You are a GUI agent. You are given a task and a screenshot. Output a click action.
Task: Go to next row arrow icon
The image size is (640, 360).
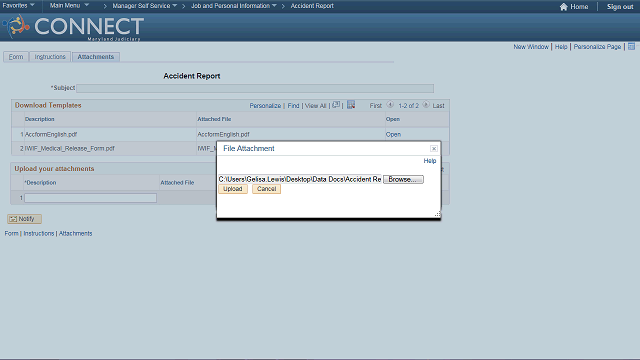[426, 105]
